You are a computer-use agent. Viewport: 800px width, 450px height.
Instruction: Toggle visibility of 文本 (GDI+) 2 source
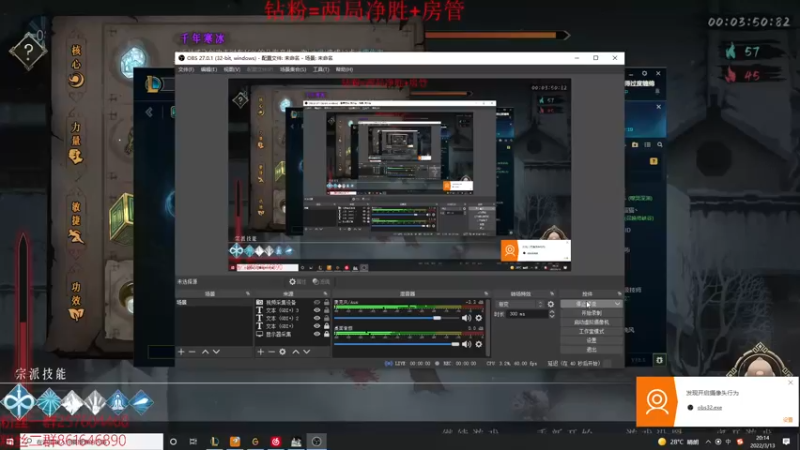click(x=317, y=318)
